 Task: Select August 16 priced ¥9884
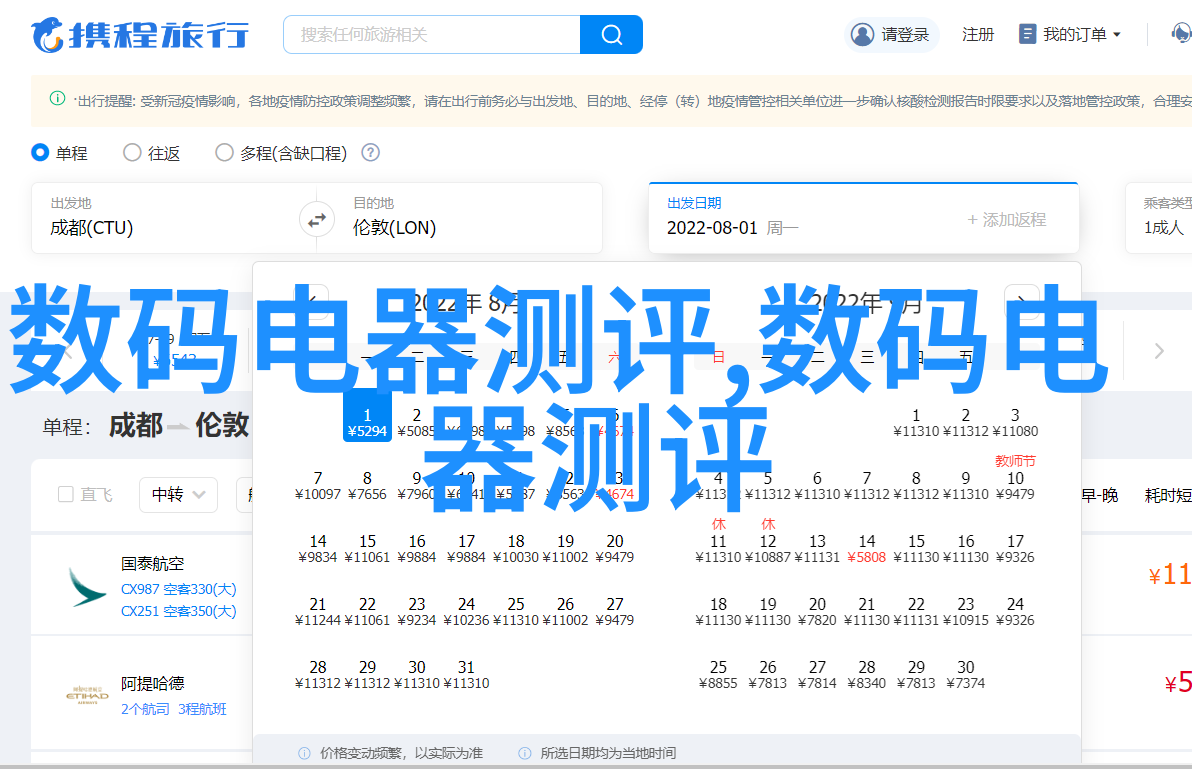[417, 549]
